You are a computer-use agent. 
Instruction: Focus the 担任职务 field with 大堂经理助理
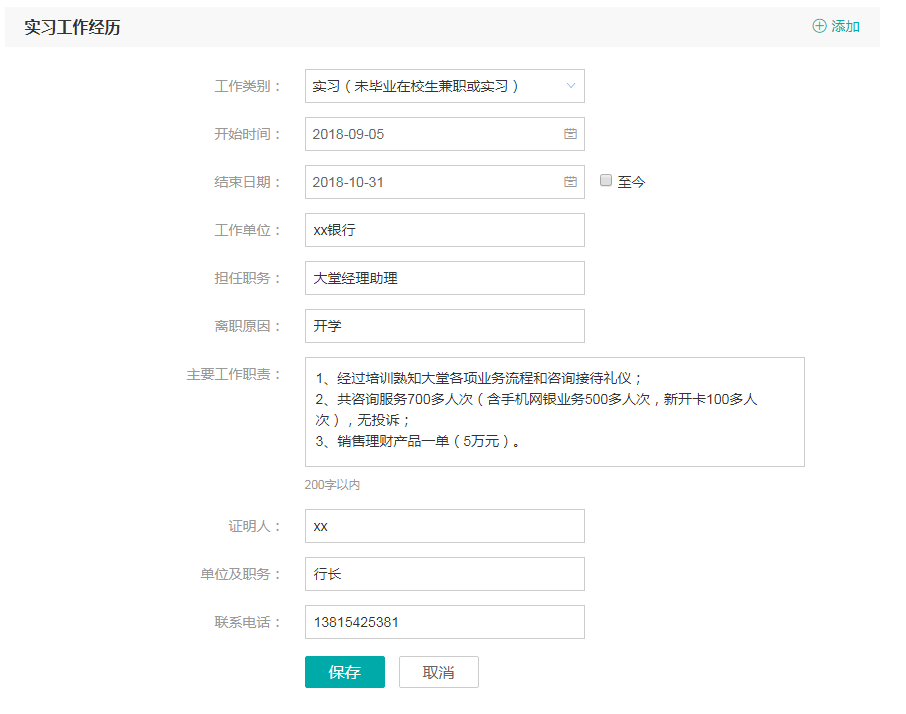coord(444,278)
